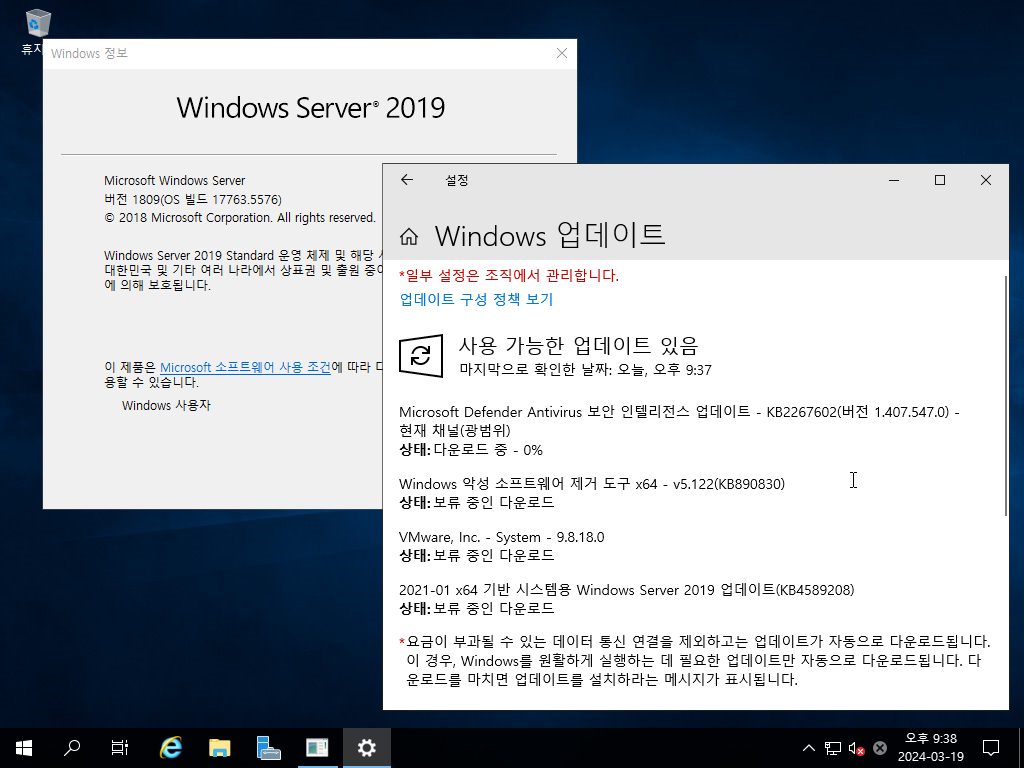Go back using the Settings back arrow
This screenshot has width=1024, height=768.
(407, 180)
